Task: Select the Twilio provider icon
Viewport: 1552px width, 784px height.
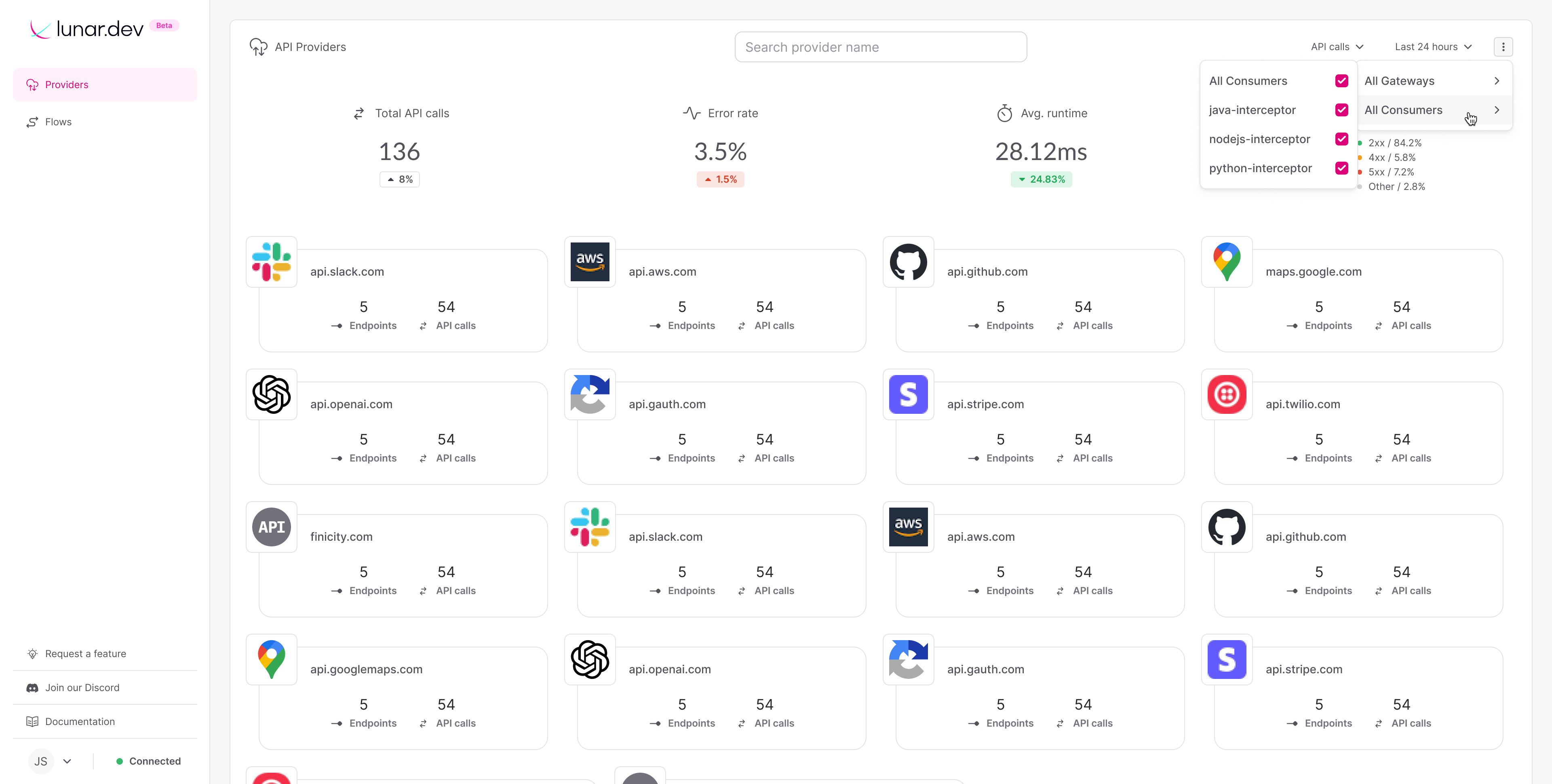Action: (x=1227, y=394)
